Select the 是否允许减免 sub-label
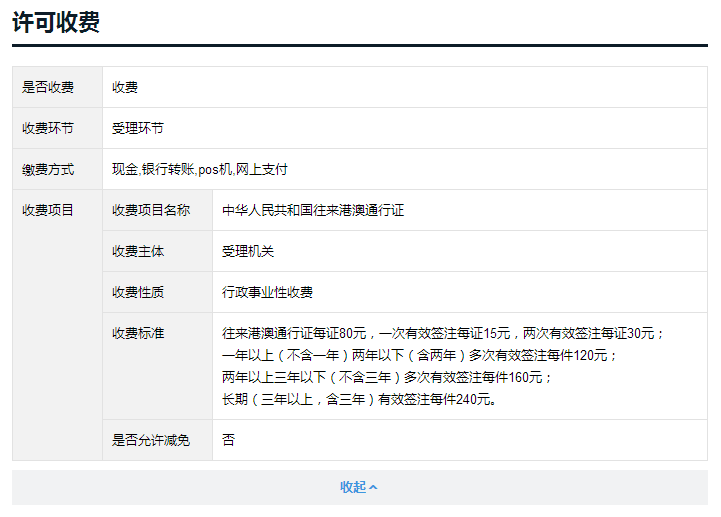Image resolution: width=721 pixels, height=517 pixels. coord(151,440)
